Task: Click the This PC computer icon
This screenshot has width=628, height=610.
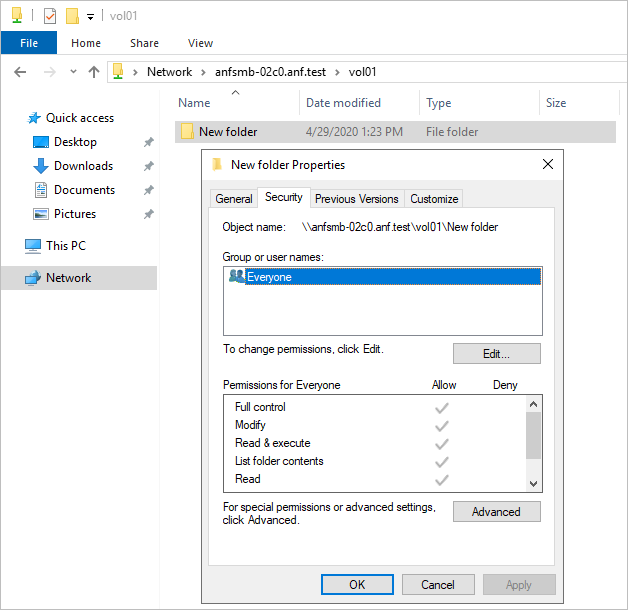Action: click(x=33, y=246)
